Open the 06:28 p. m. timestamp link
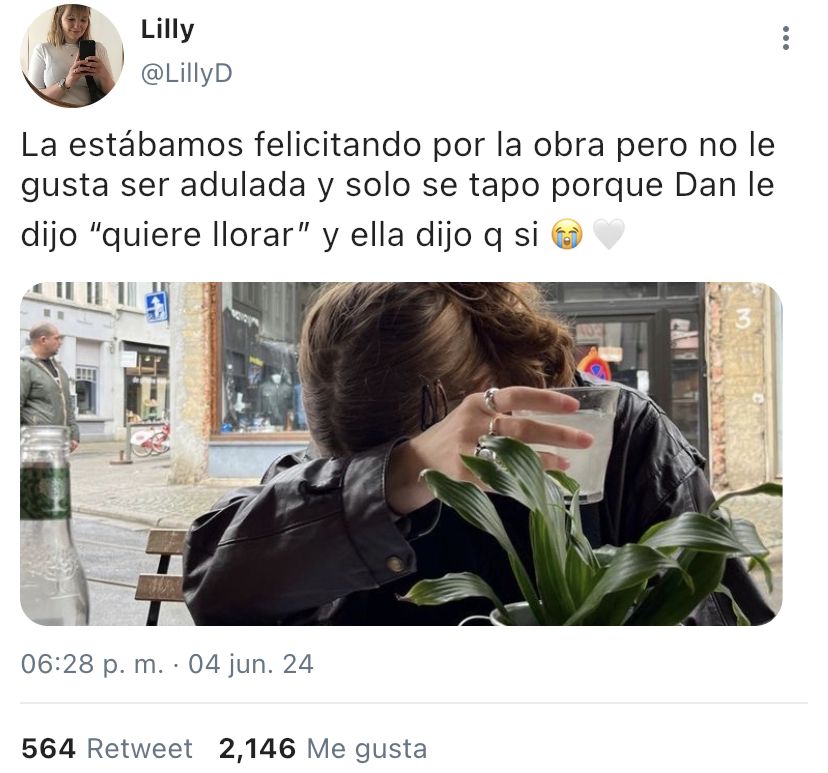Screen dimensions: 828x773 click(92, 664)
